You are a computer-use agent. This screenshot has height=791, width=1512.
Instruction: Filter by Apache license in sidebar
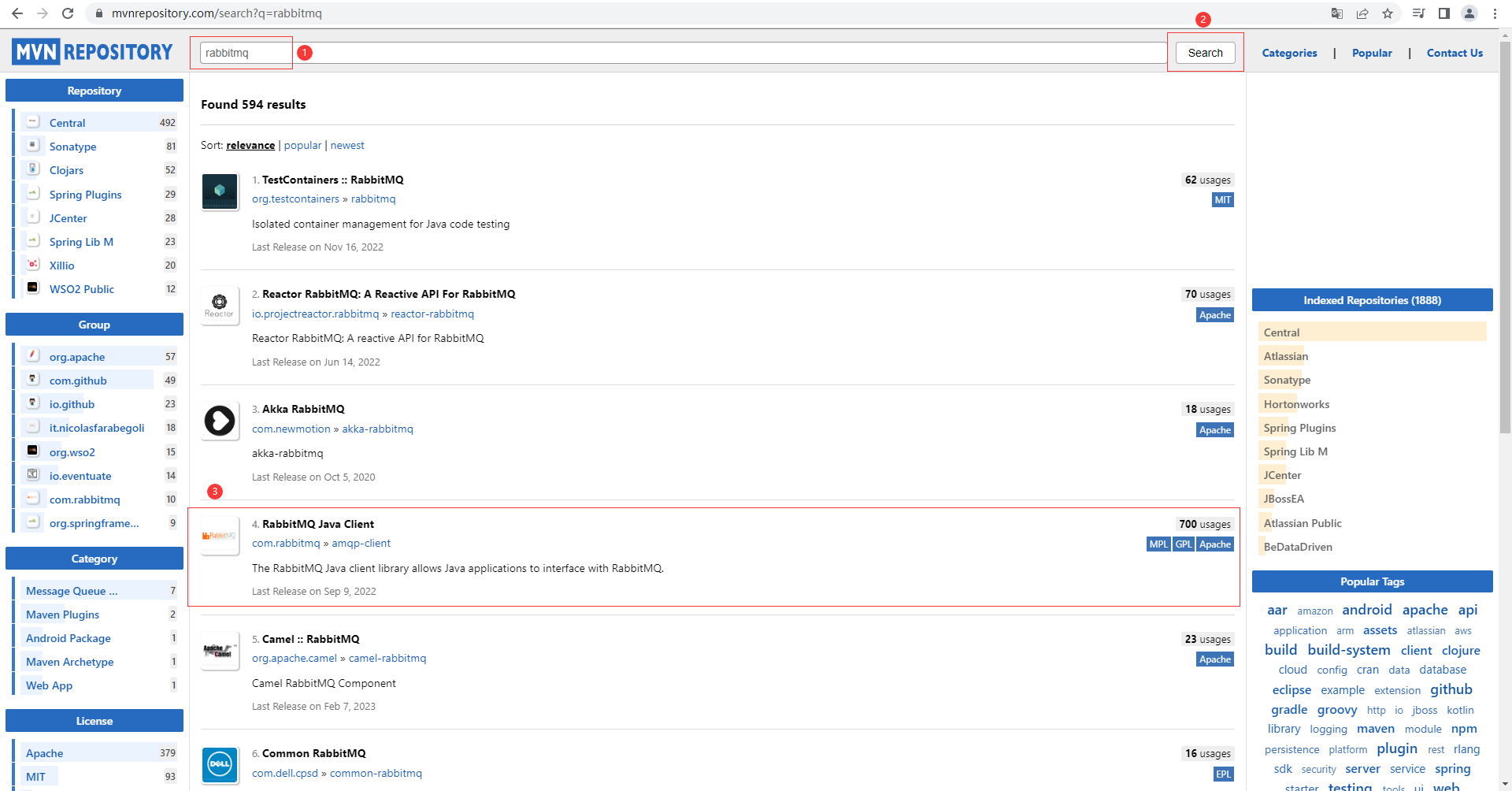pos(44,753)
